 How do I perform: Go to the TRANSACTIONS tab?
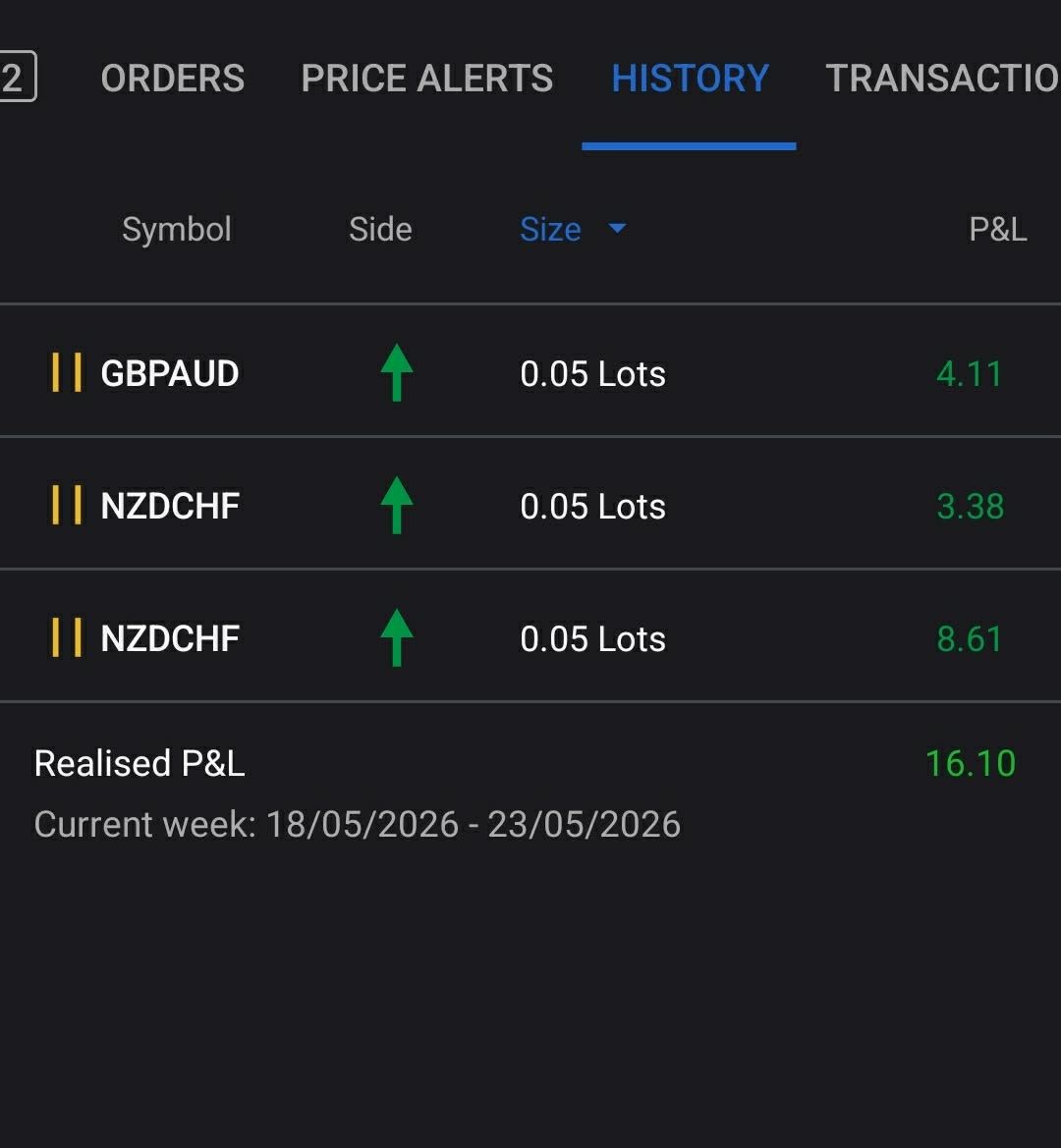[x=943, y=79]
